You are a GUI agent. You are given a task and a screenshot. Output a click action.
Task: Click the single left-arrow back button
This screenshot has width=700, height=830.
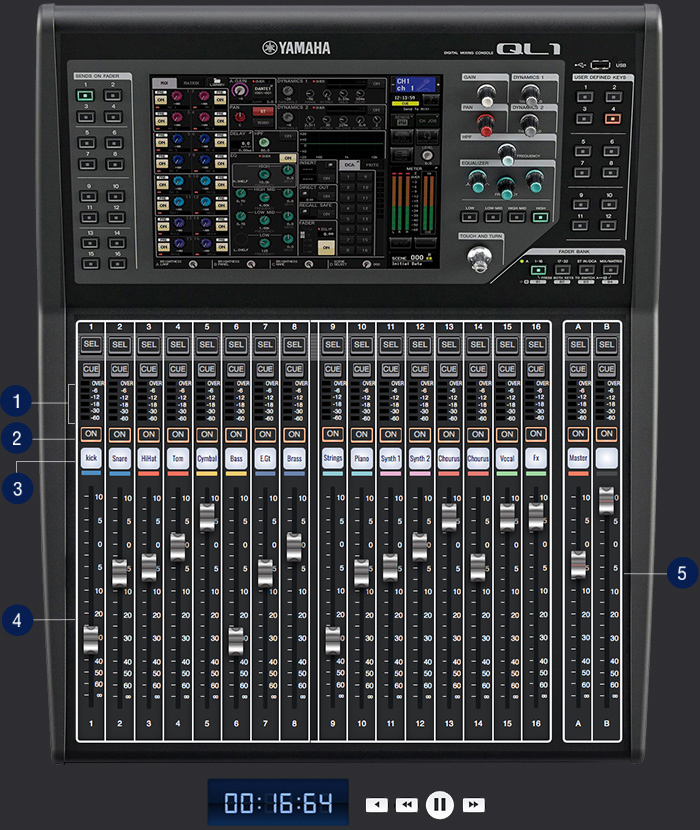(x=376, y=804)
